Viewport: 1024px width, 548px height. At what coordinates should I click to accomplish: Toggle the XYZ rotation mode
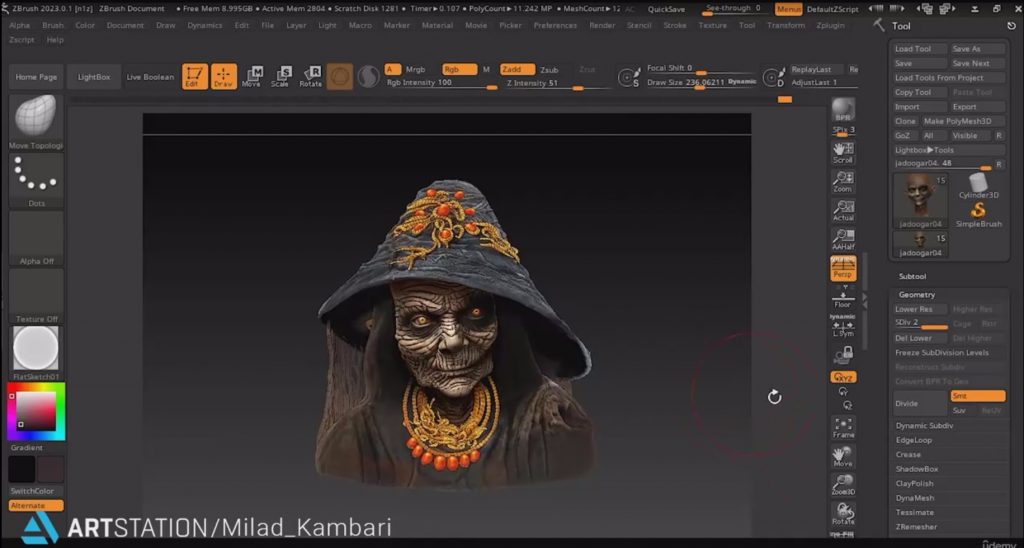843,377
